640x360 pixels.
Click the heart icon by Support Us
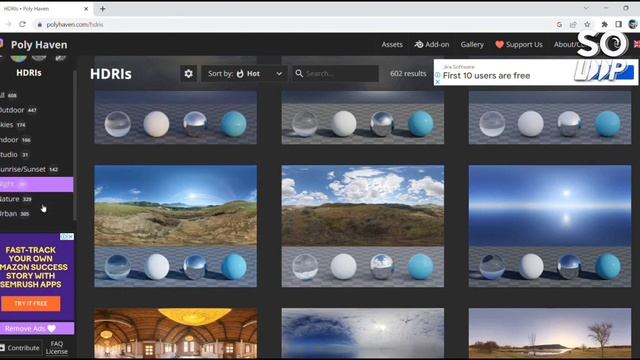point(499,44)
